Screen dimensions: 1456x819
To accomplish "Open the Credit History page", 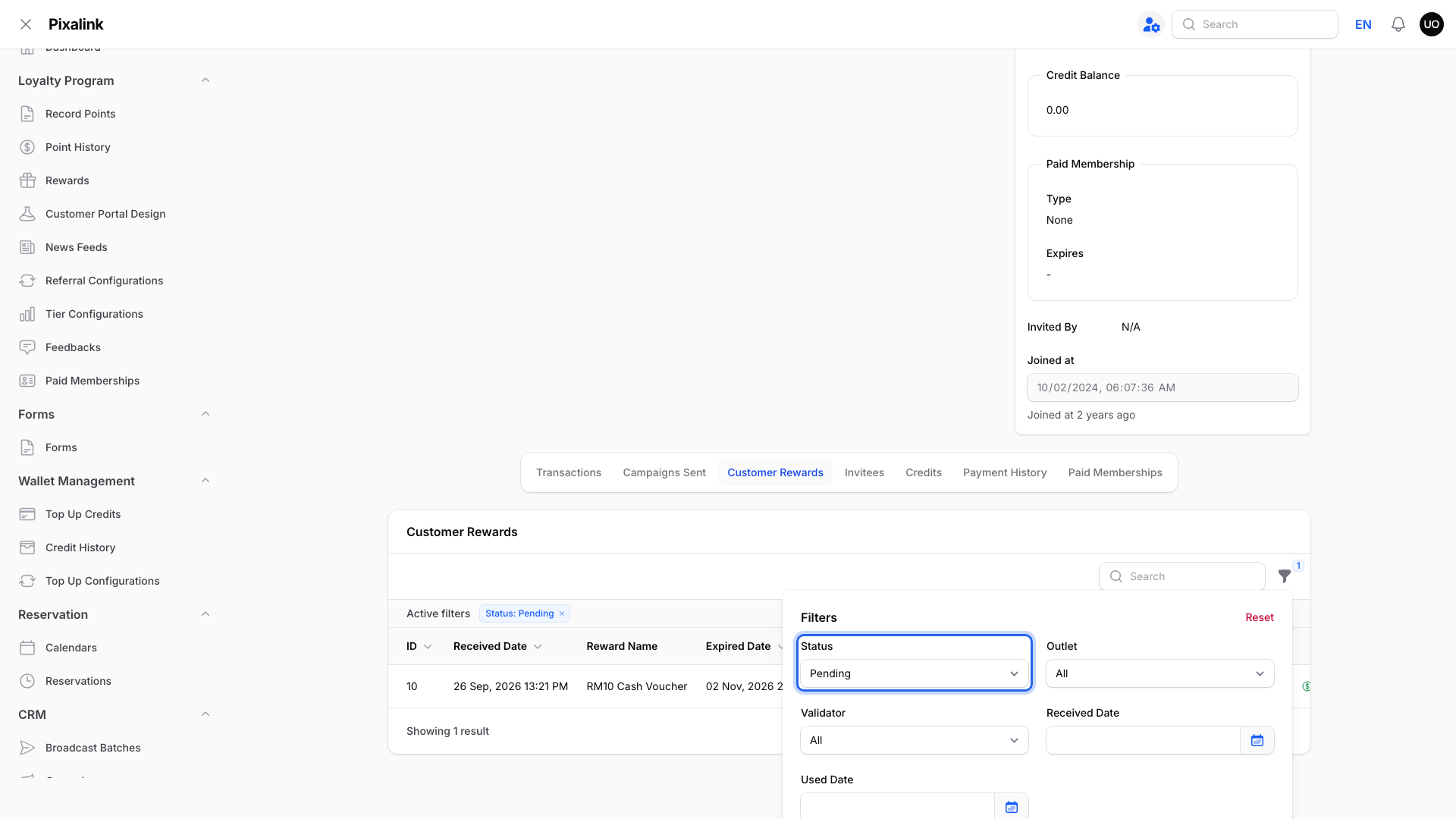I will [x=80, y=548].
